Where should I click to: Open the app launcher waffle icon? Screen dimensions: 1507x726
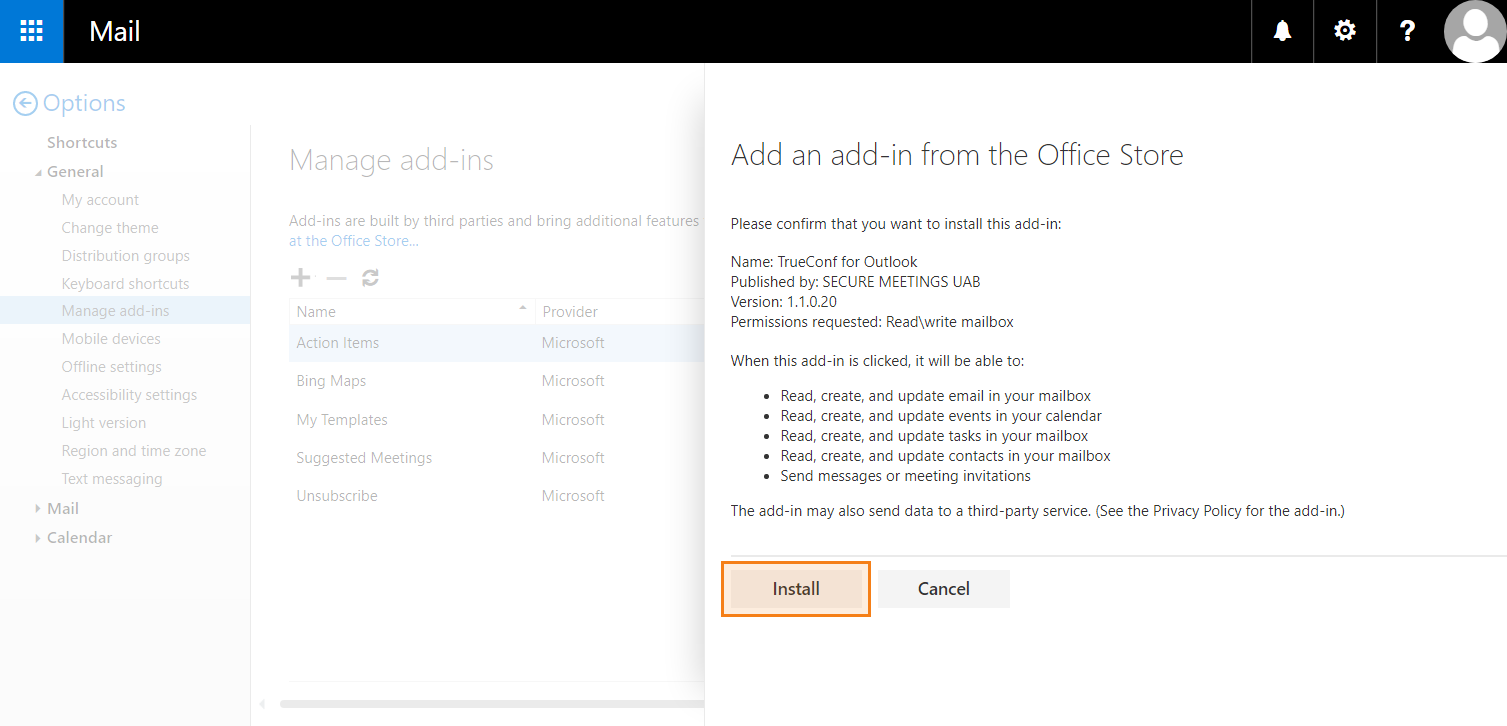tap(31, 31)
